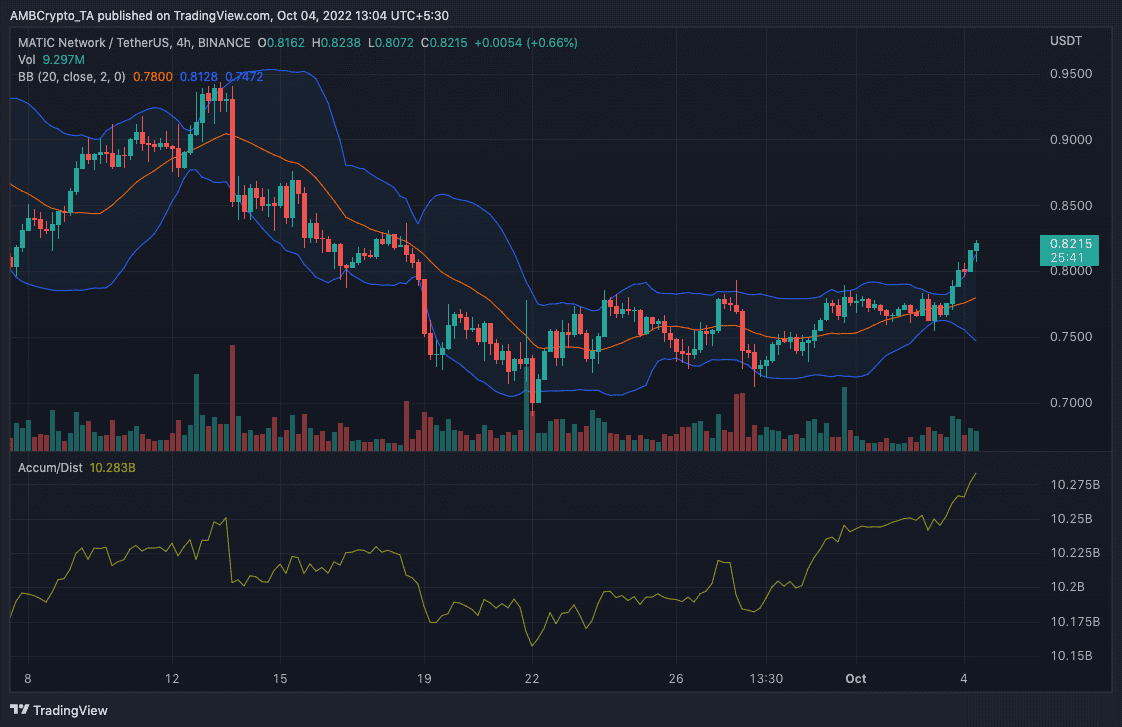The image size is (1122, 727).
Task: Select the Accum/Dist indicator label
Action: (51, 466)
